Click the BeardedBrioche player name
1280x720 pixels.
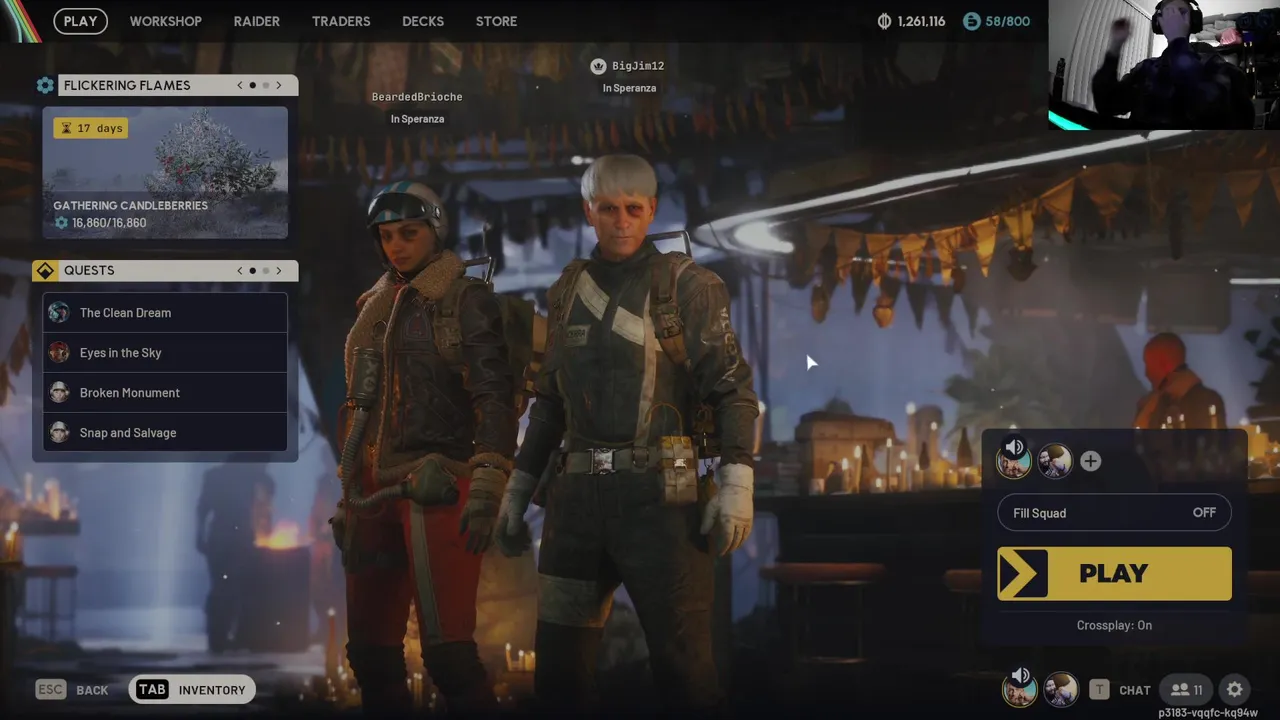(x=417, y=97)
